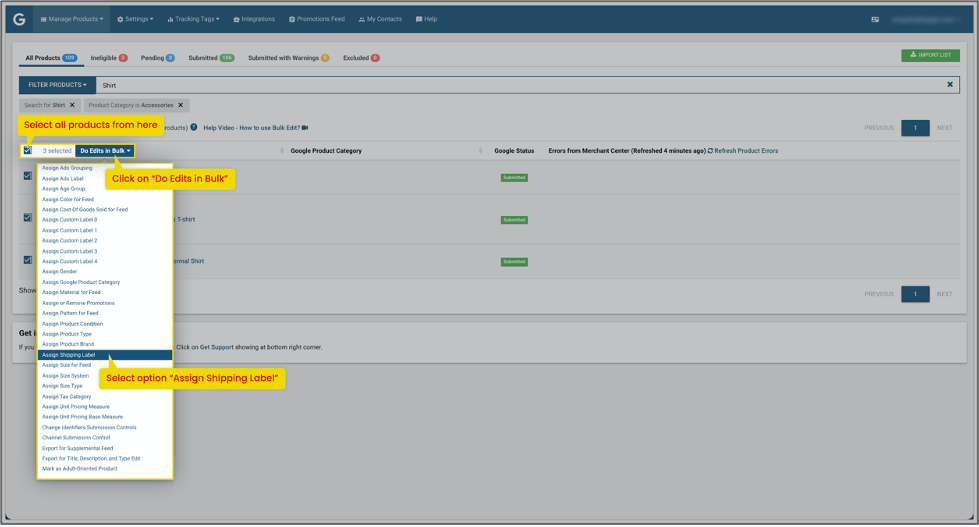979x527 pixels.
Task: Click the Import List button
Action: (930, 55)
